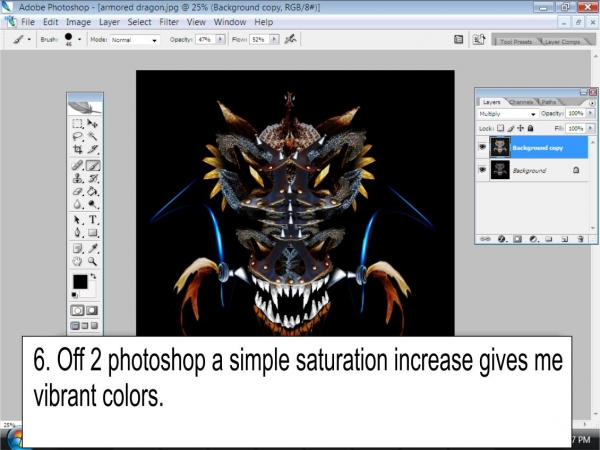Open the Brush preset picker arrow
This screenshot has height=450, width=600.
coord(80,39)
